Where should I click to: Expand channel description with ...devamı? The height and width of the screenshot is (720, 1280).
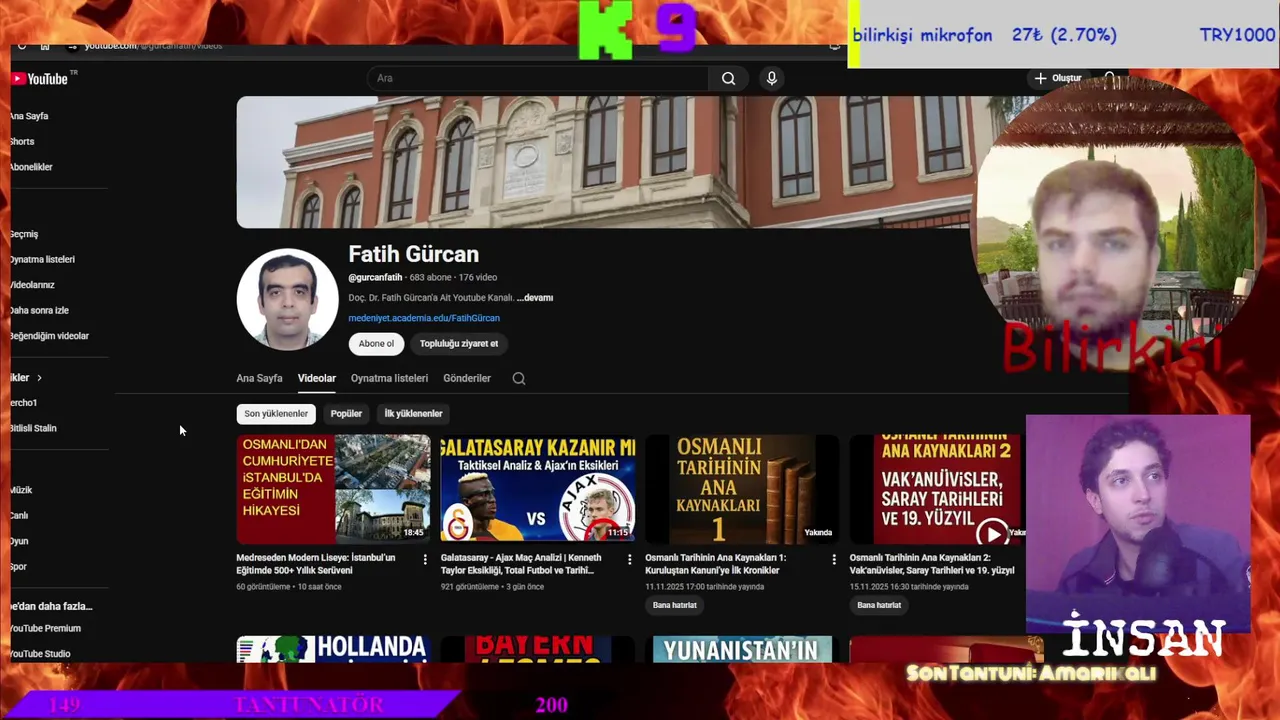point(535,298)
